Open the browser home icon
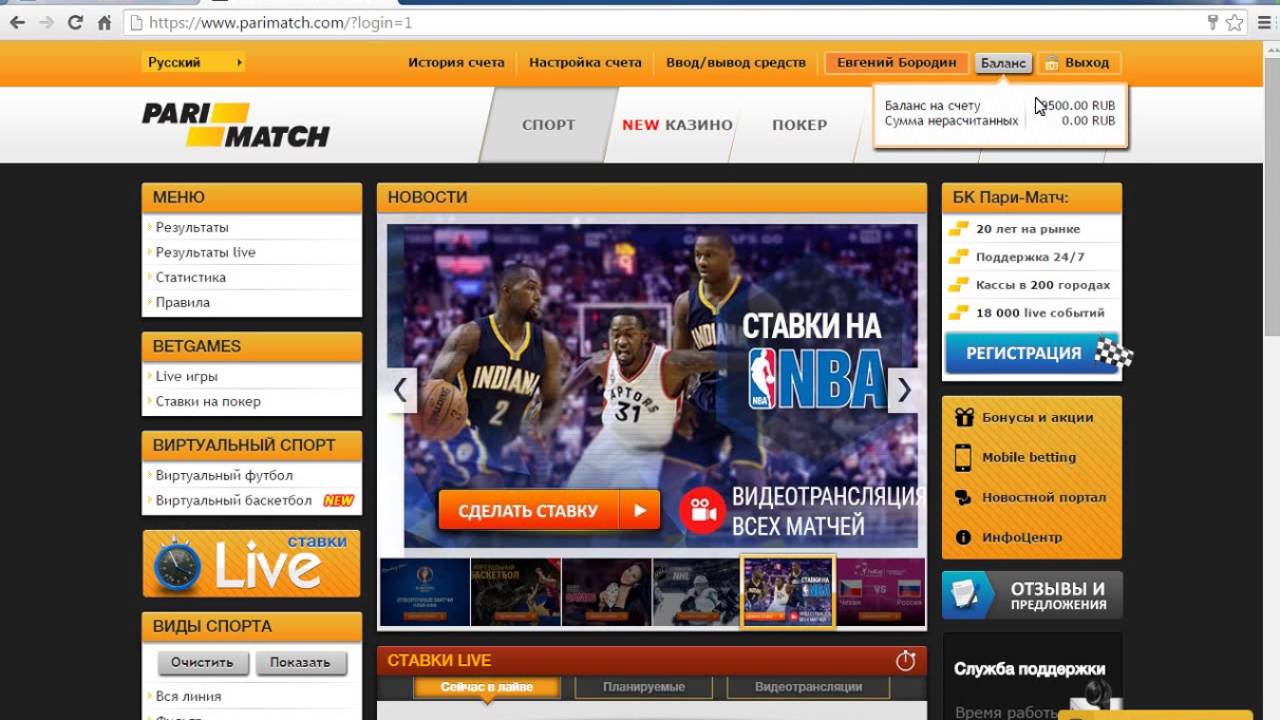Image resolution: width=1280 pixels, height=720 pixels. coord(104,22)
